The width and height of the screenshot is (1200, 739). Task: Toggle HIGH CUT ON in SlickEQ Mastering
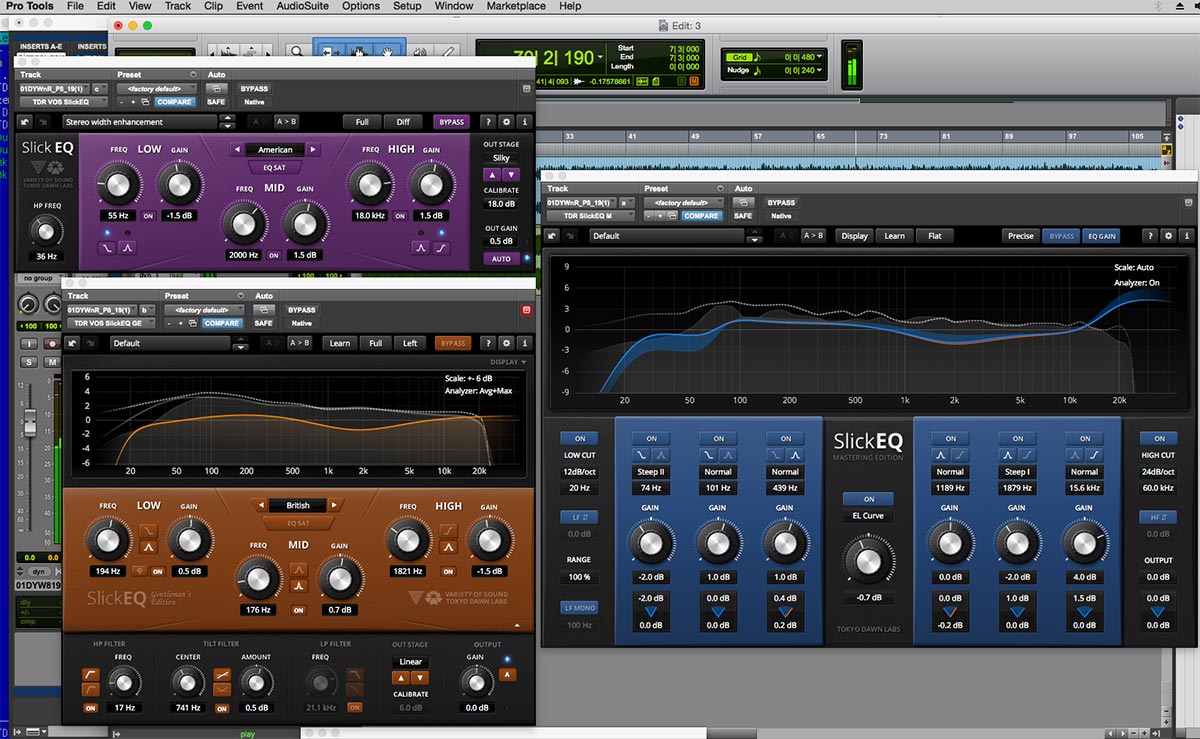[x=1159, y=438]
